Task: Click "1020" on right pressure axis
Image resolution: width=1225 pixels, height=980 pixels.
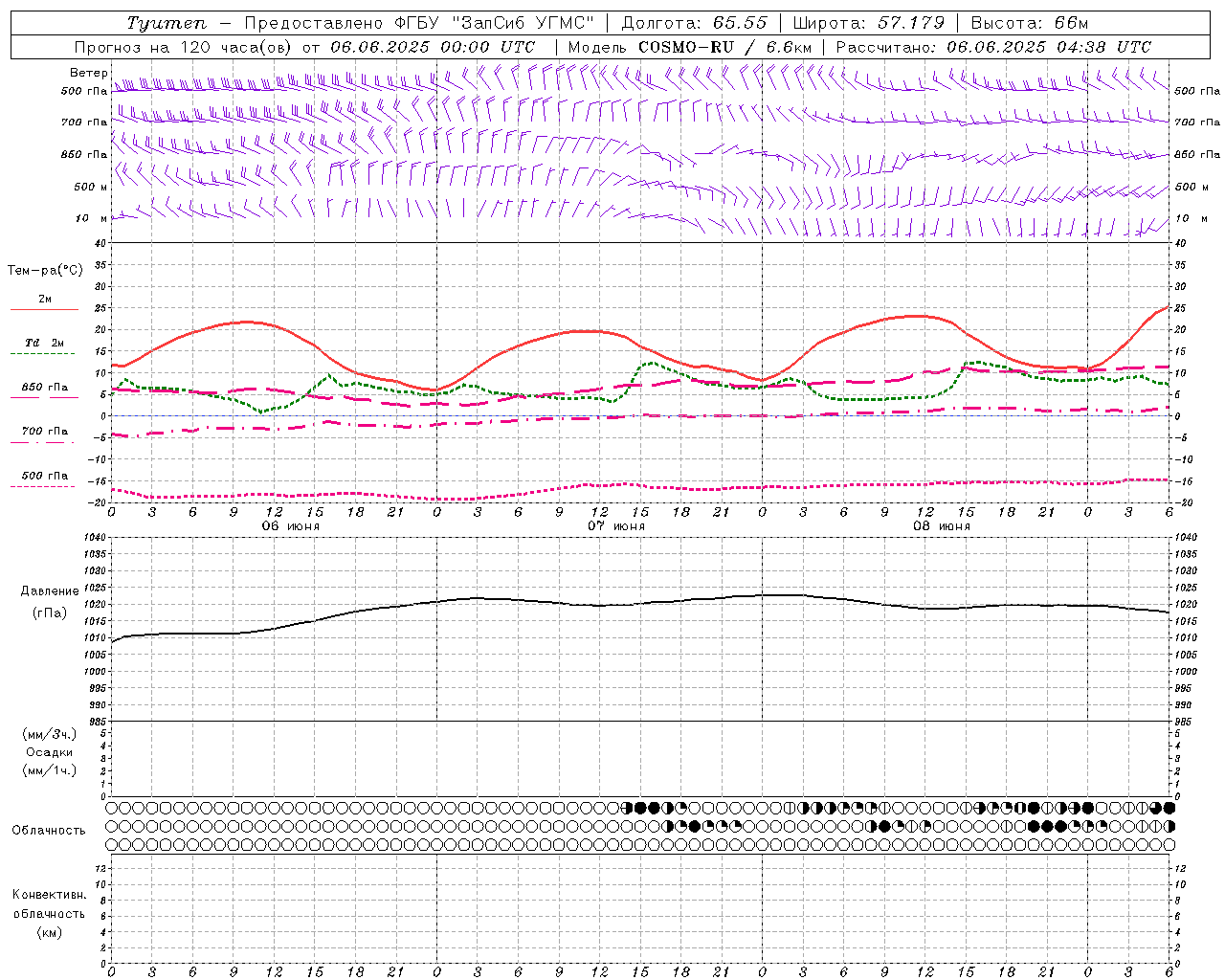Action: click(x=1186, y=605)
